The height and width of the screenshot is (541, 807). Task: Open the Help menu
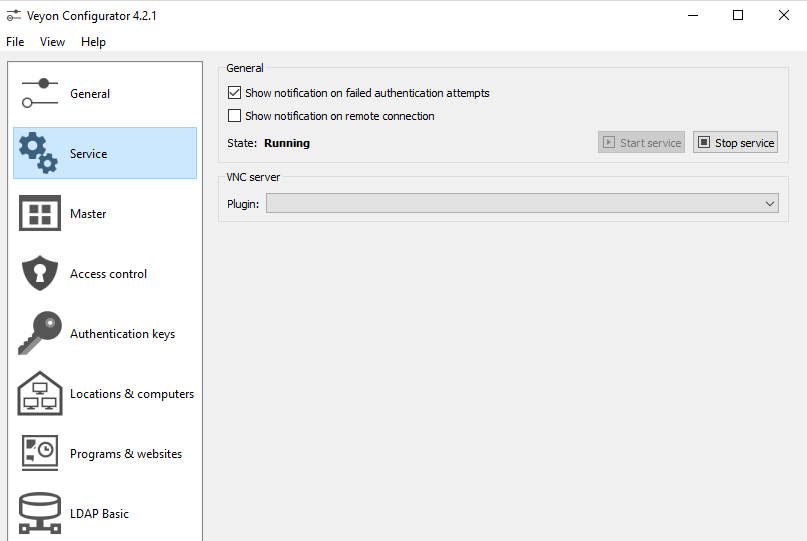point(93,42)
